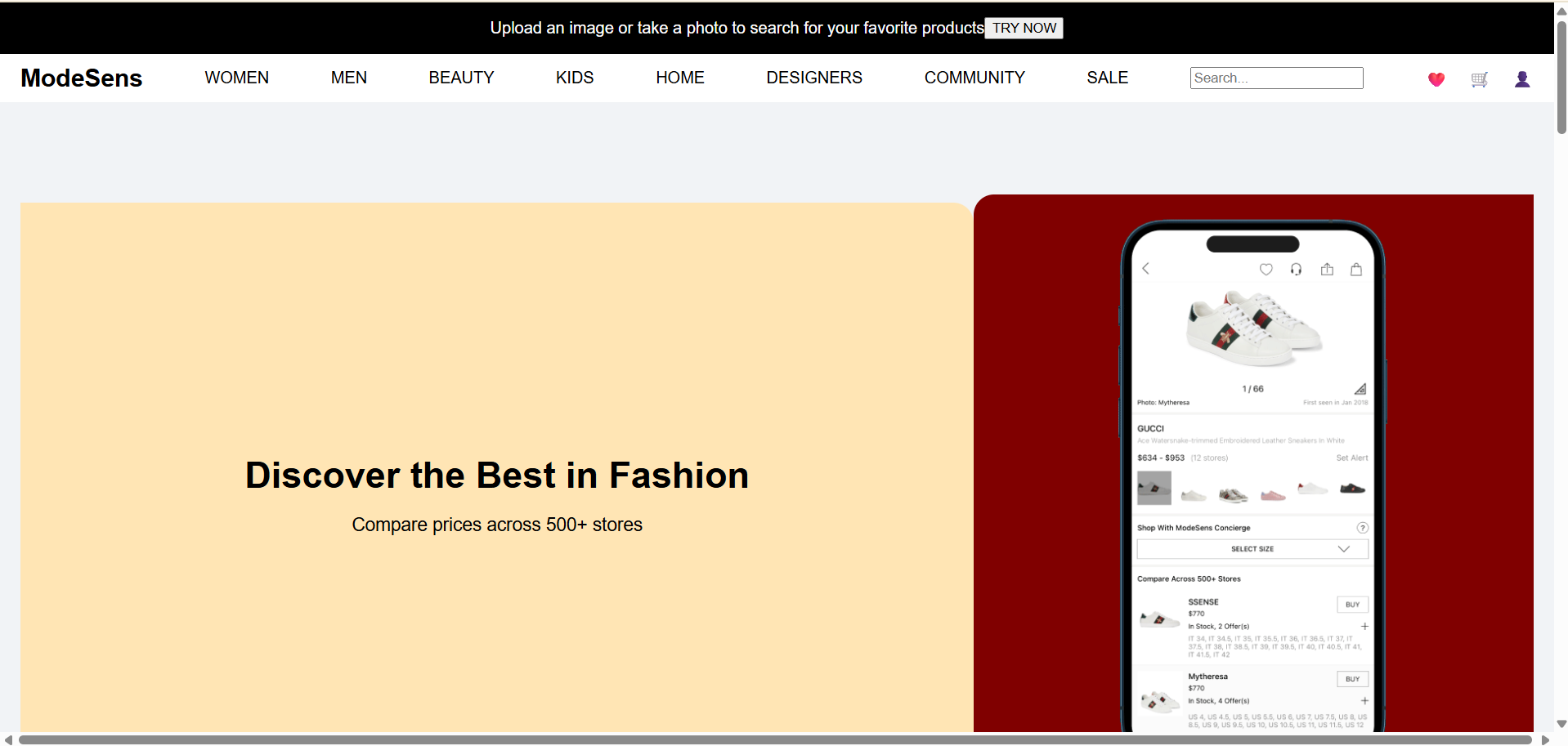Click the heart icon on the phone product page

[x=1266, y=269]
